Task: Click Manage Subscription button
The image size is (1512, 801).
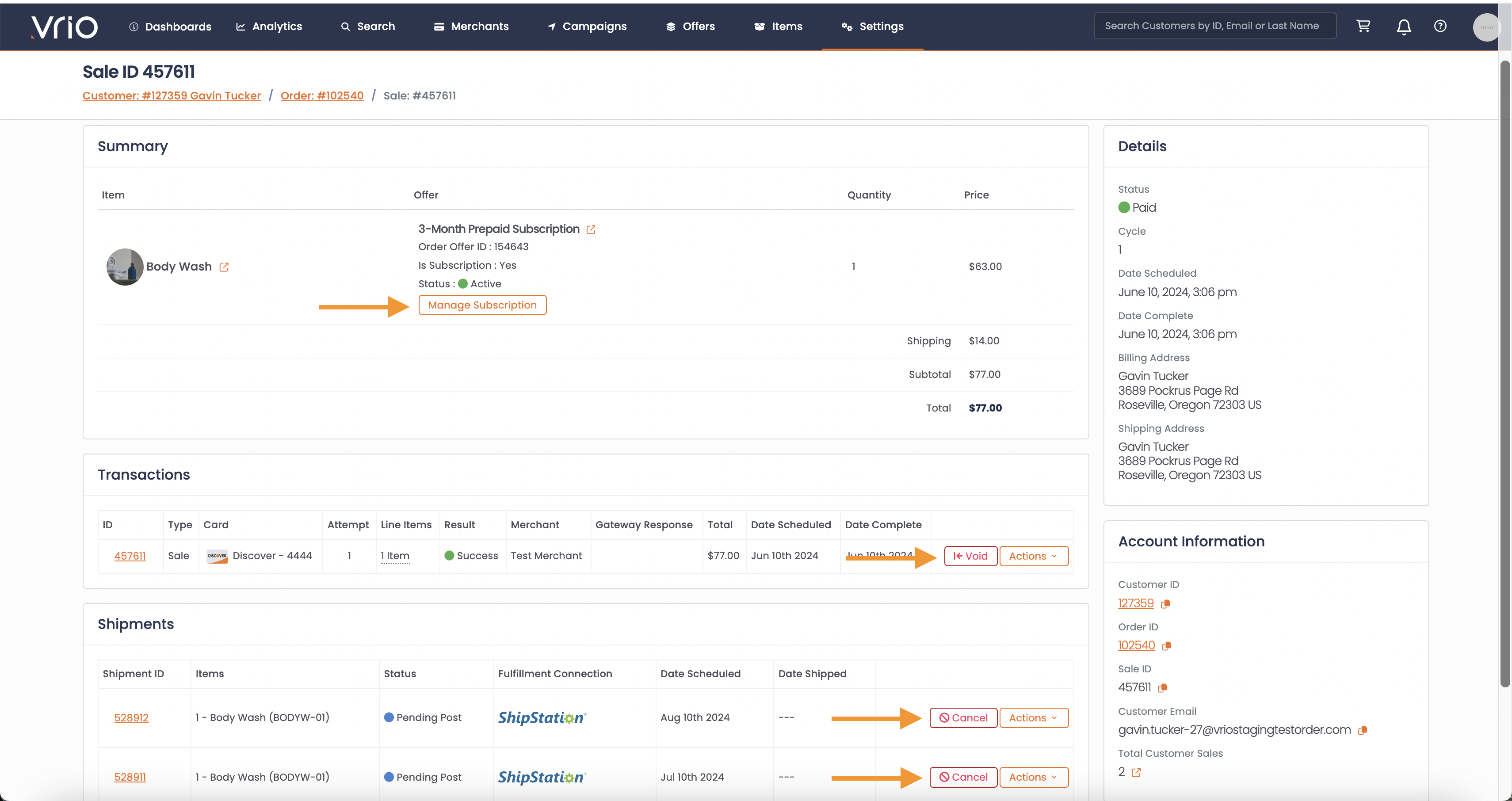Action: tap(482, 305)
